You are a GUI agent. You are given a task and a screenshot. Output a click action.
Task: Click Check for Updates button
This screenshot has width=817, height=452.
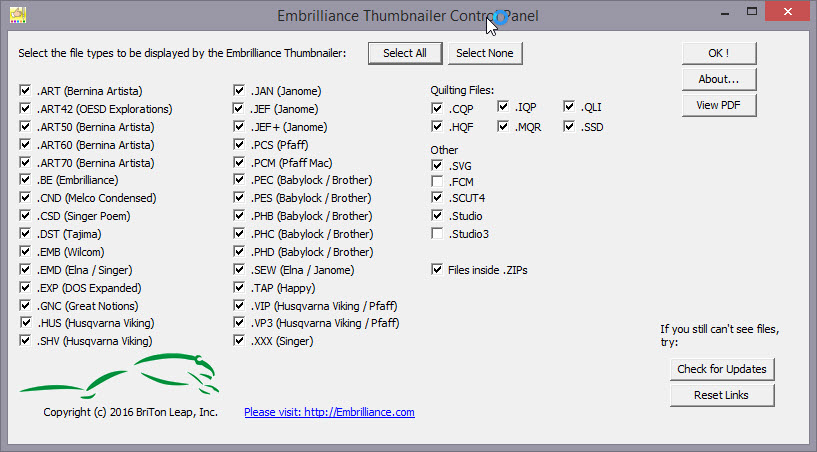point(722,369)
